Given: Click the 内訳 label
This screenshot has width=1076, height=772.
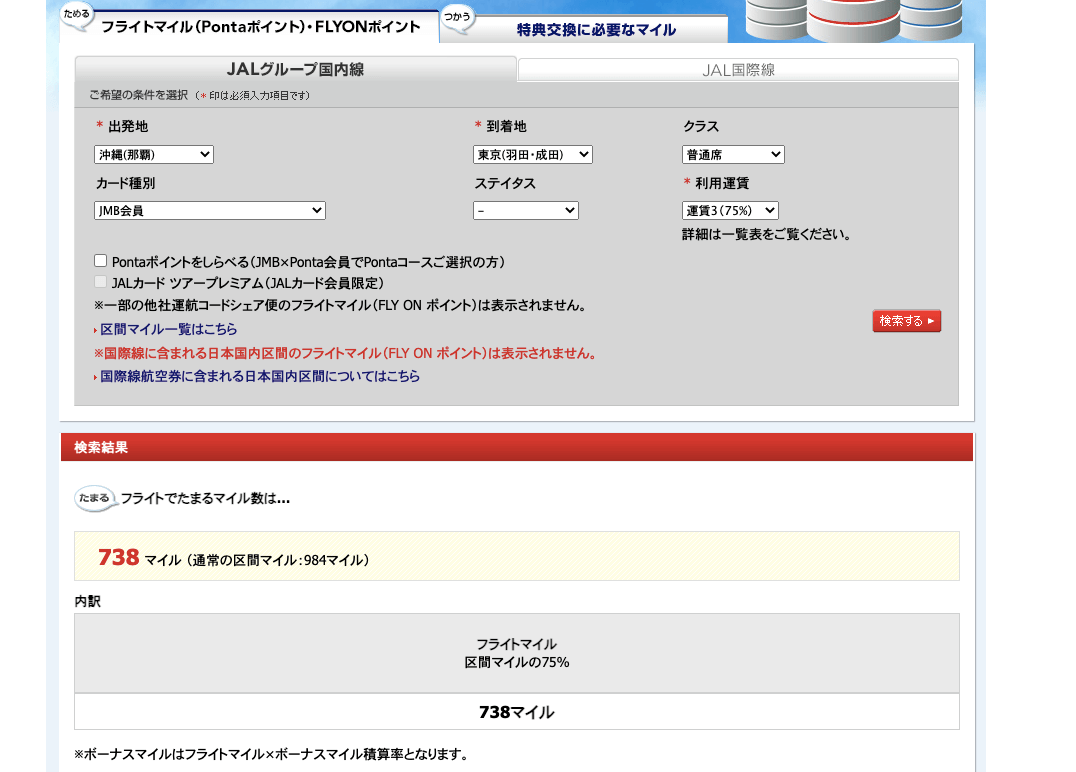Looking at the screenshot, I should (88, 601).
